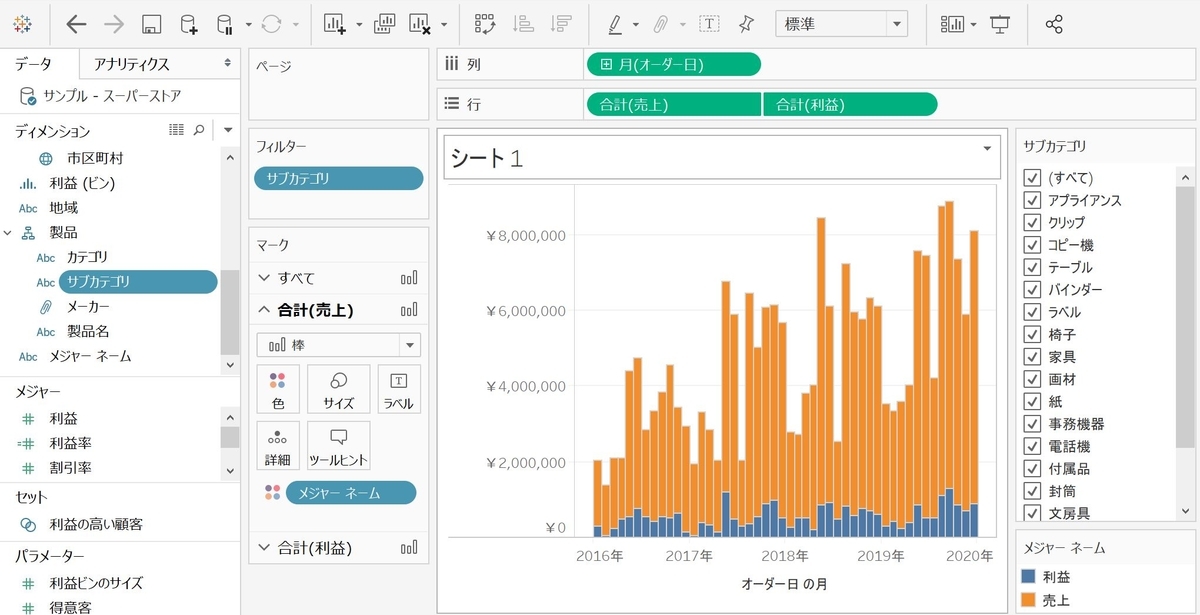The height and width of the screenshot is (615, 1200).
Task: Uncheck テーブル in sub-category filter
Action: pos(1032,267)
